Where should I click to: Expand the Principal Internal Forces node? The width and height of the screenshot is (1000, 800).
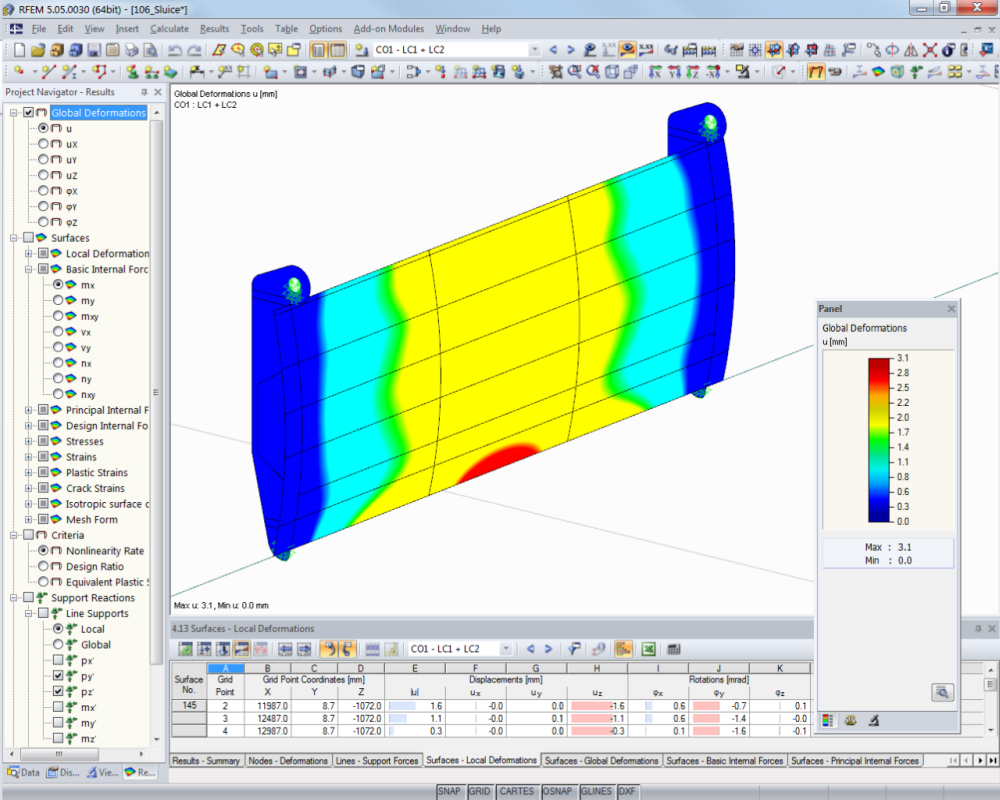tap(28, 410)
